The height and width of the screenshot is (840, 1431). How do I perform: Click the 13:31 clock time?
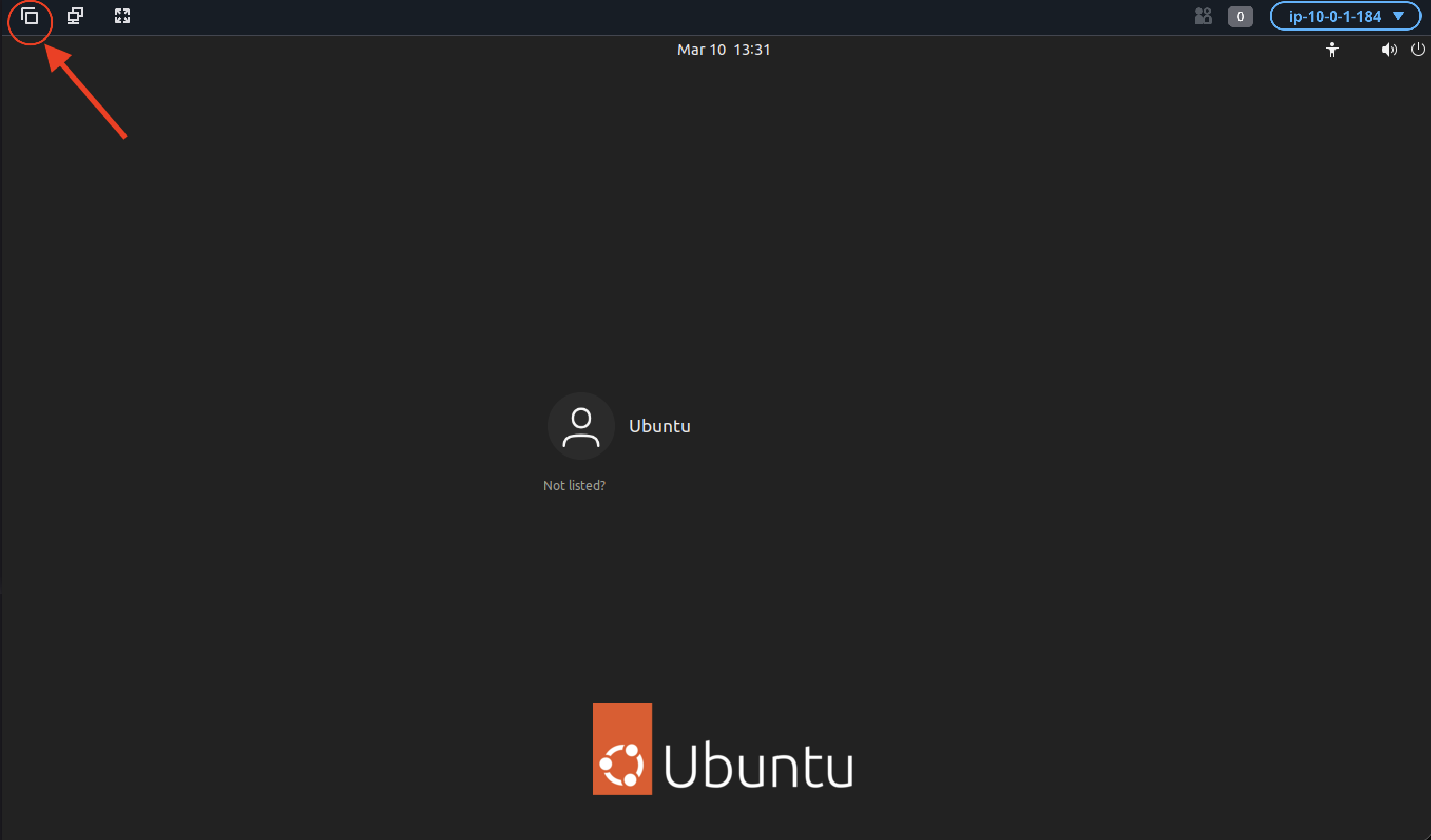coord(751,50)
